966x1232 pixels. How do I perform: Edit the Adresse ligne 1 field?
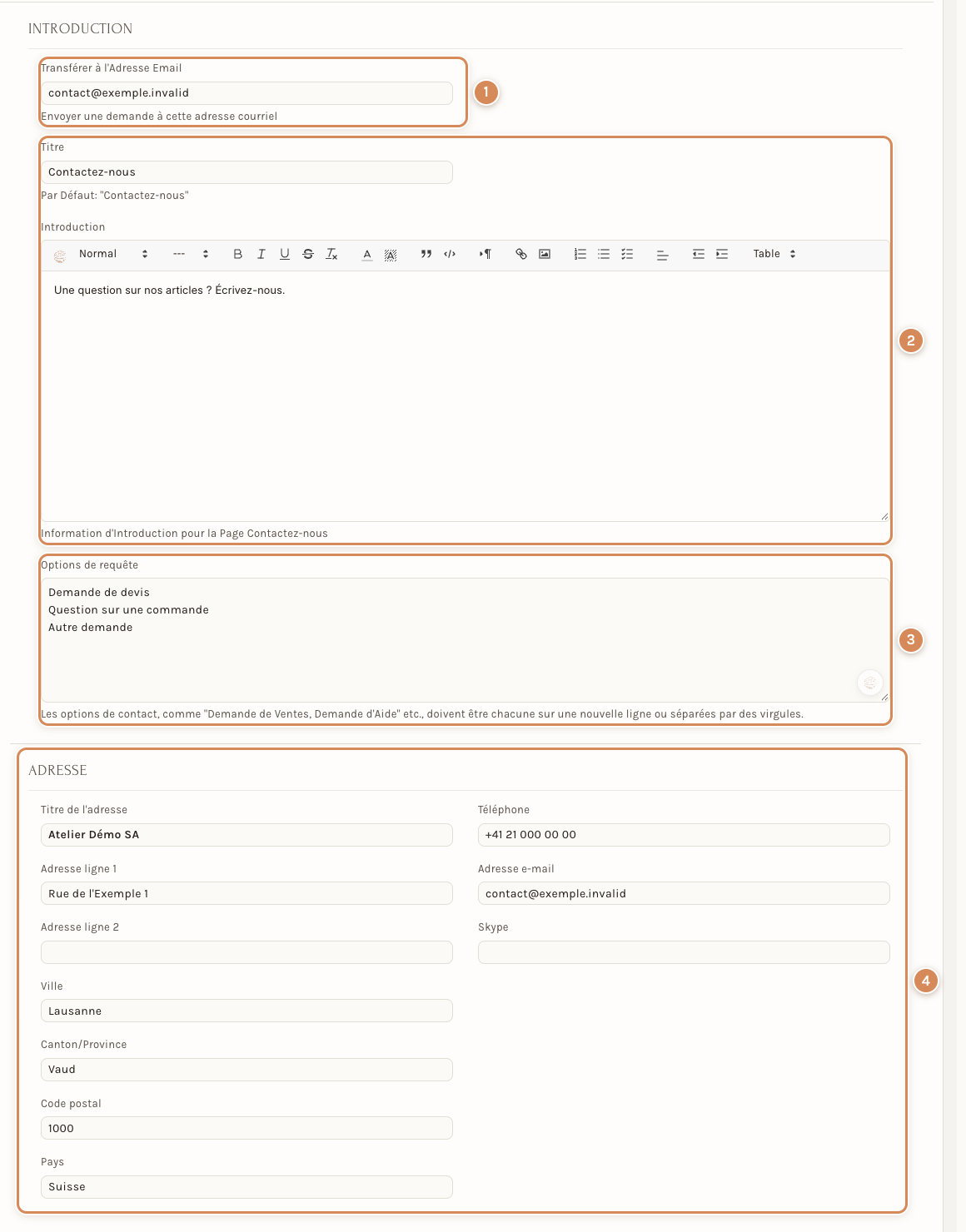[x=246, y=893]
